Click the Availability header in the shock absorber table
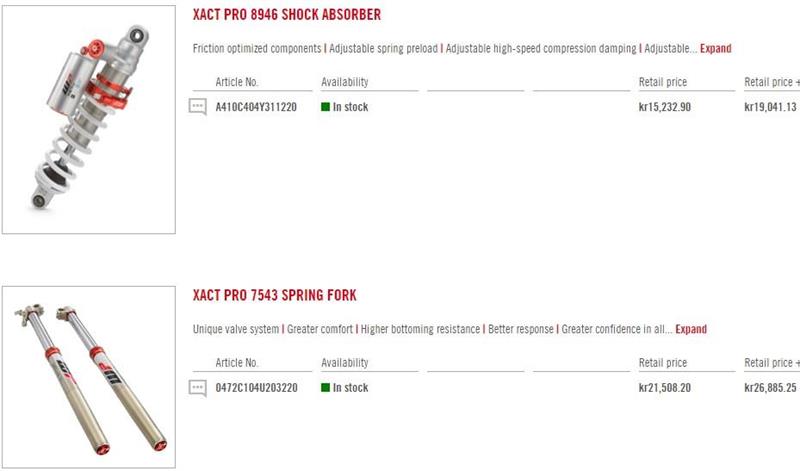800x471 pixels. (x=345, y=82)
